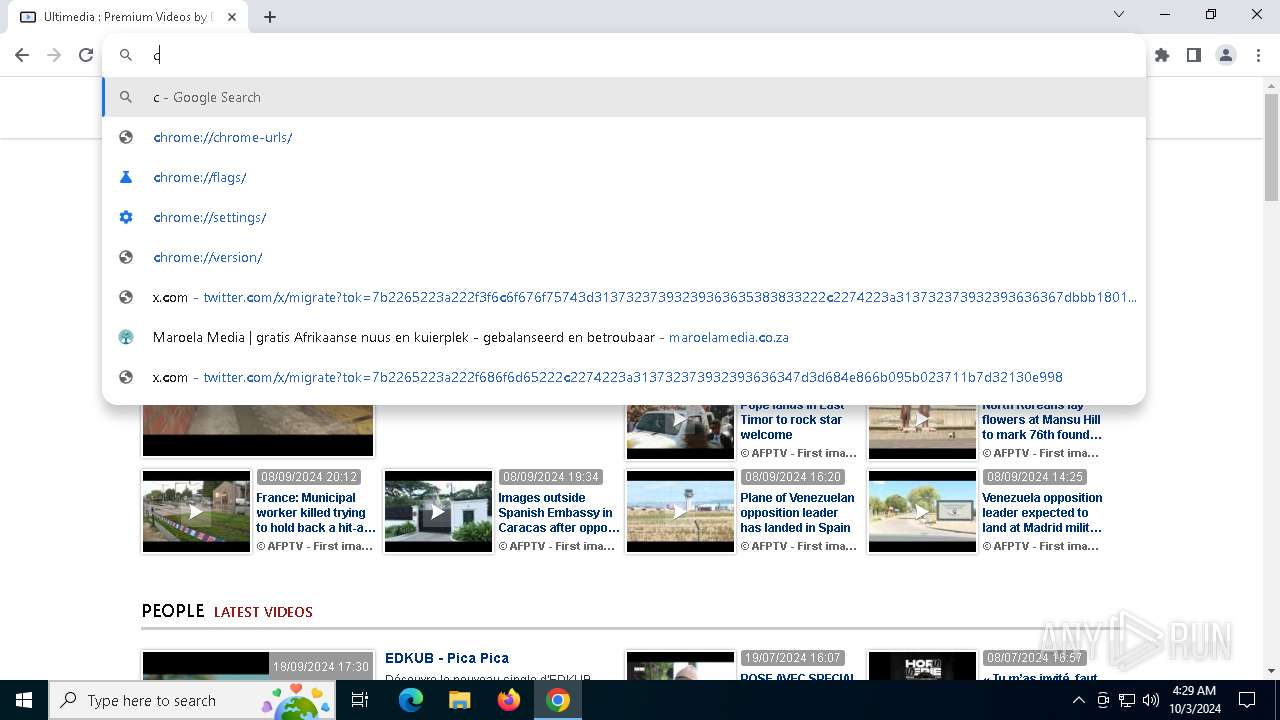
Task: Open 'Venezuela opposition leader expected' headline
Action: tap(1042, 513)
